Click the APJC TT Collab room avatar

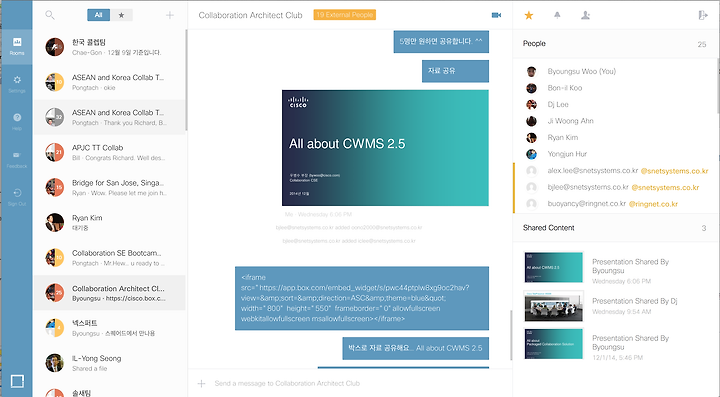point(55,152)
